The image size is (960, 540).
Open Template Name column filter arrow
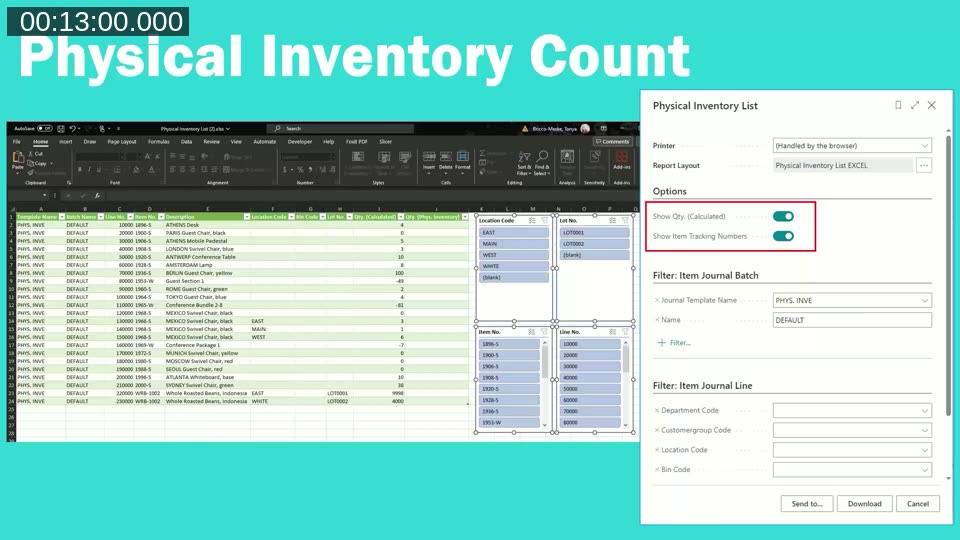tap(62, 217)
